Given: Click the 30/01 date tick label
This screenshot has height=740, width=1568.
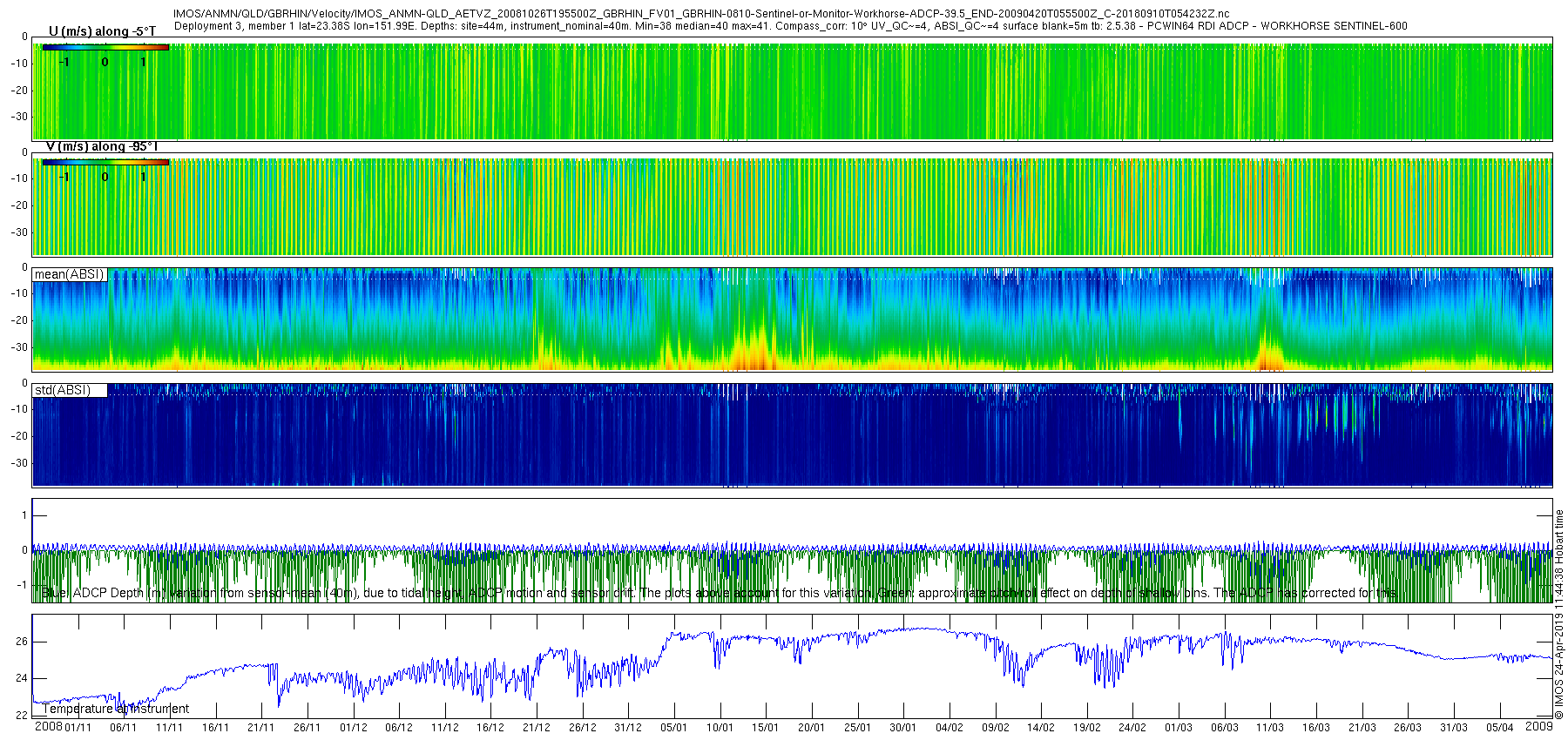Looking at the screenshot, I should [x=903, y=728].
